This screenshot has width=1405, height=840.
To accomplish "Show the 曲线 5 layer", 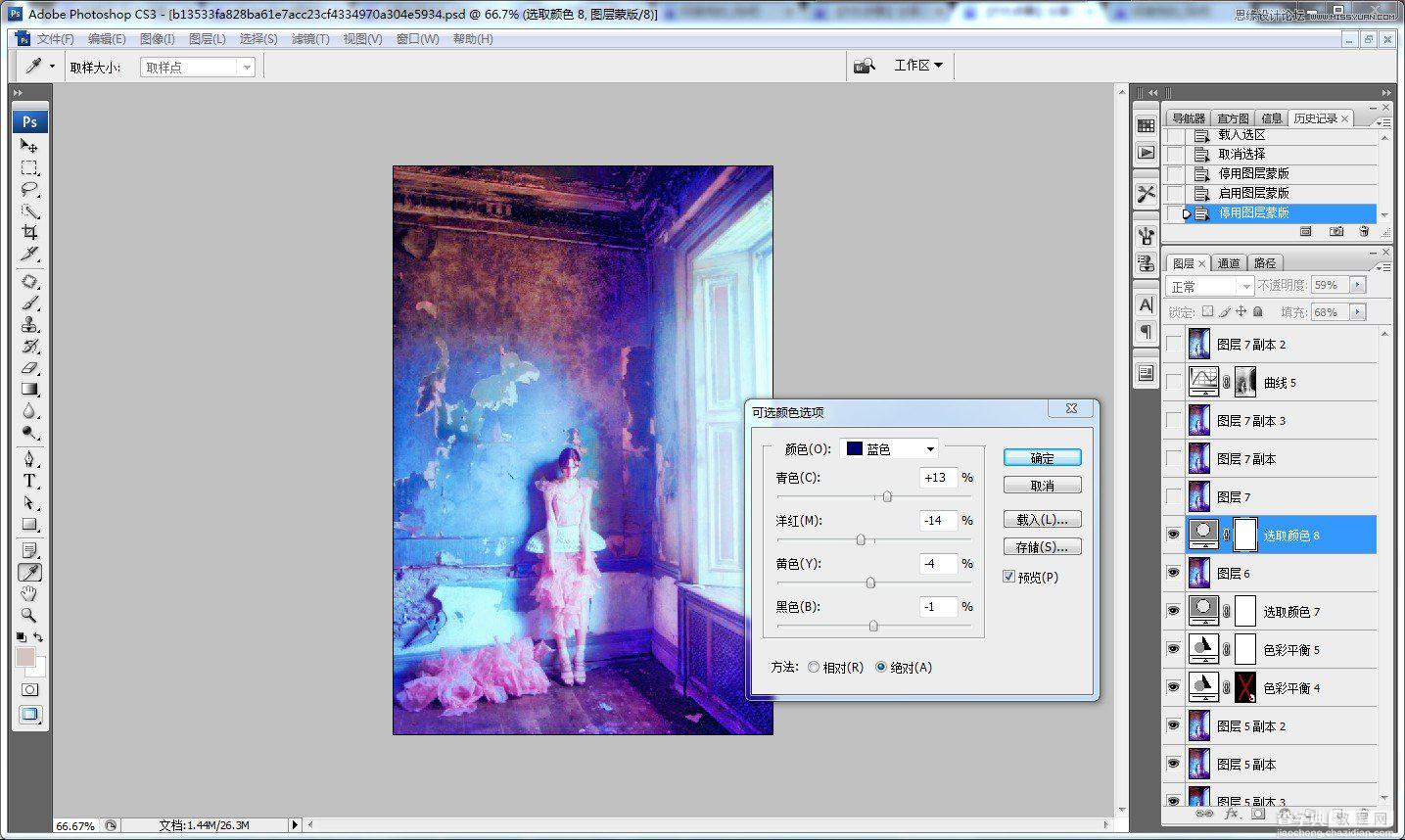I will 1173,382.
